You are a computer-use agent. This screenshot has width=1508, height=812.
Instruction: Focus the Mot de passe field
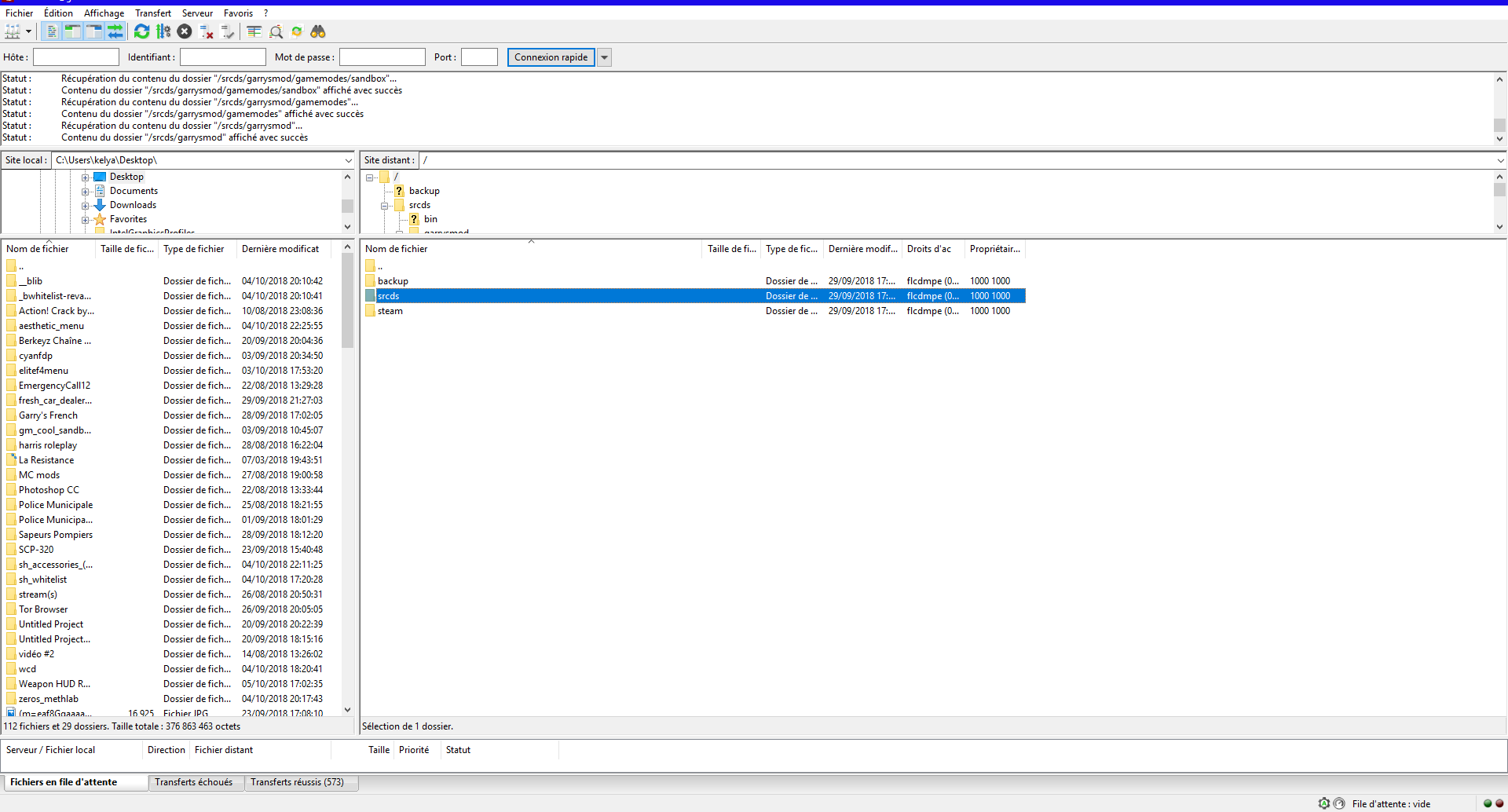[x=382, y=57]
